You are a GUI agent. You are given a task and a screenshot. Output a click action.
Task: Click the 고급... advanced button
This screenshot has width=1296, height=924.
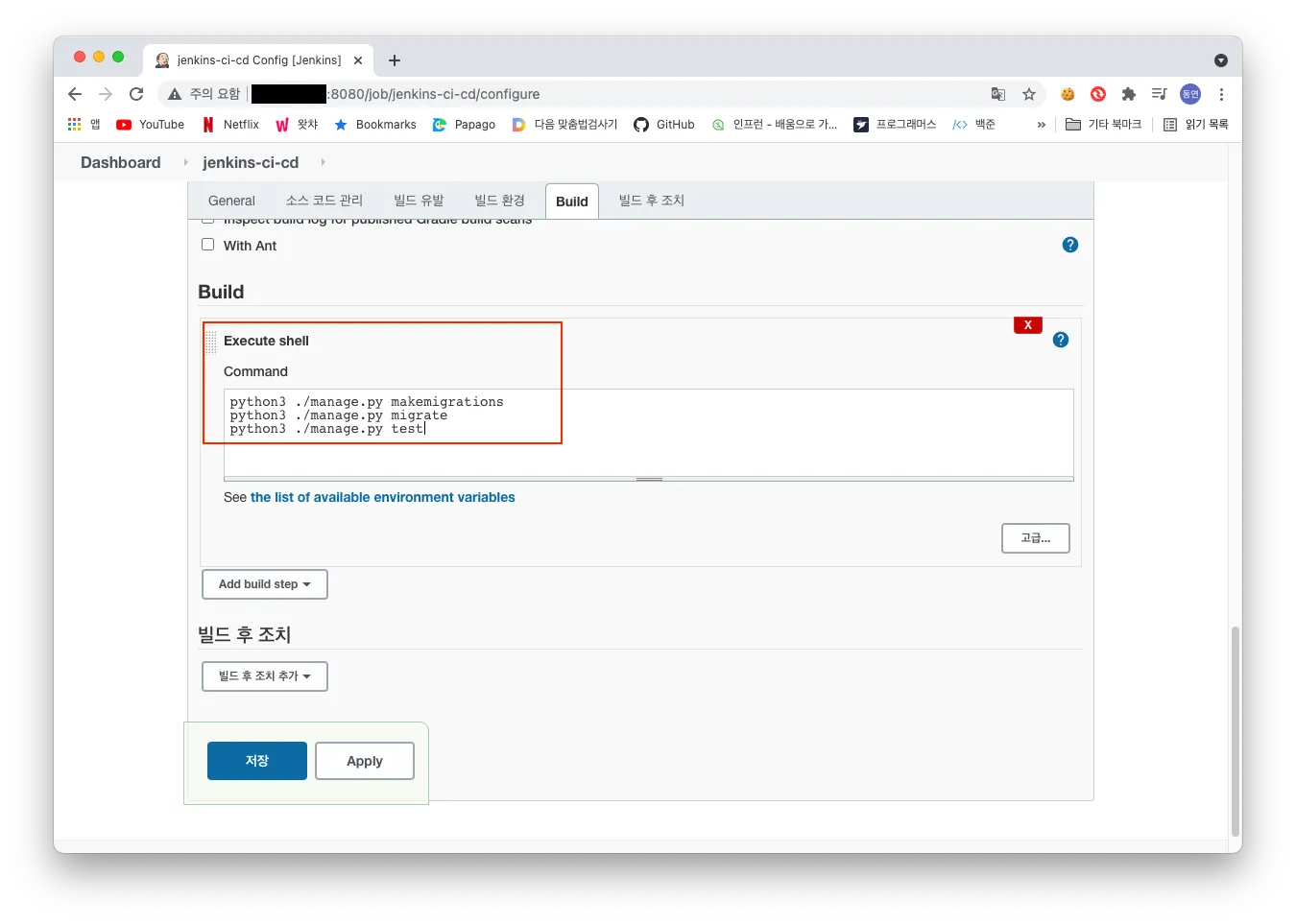tap(1036, 538)
